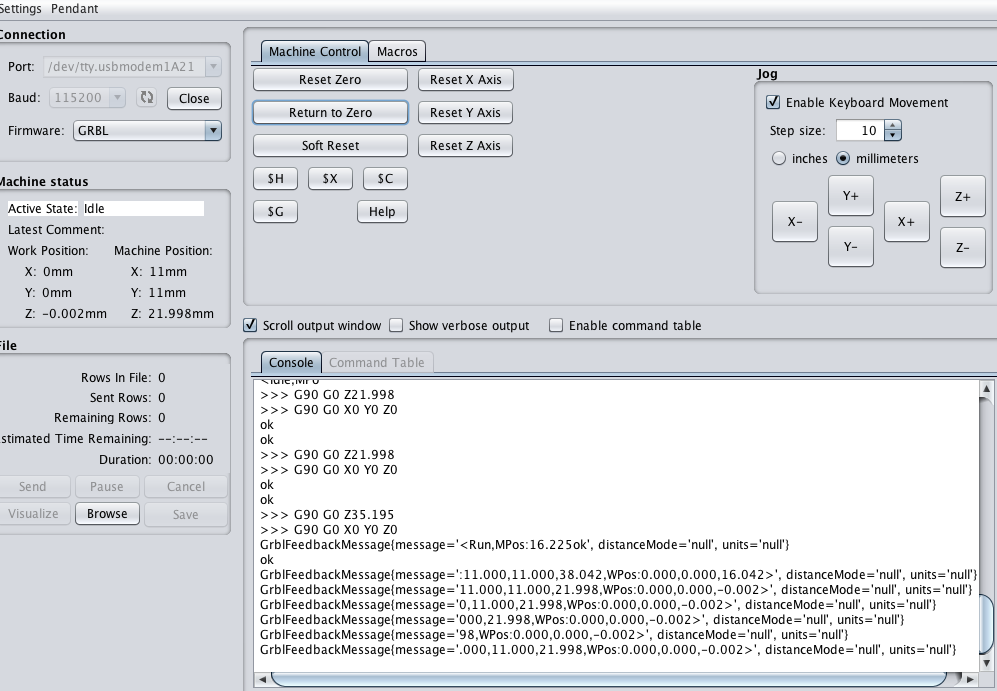Screen dimensions: 997x691
Task: Click the $G parser state button
Action: [x=275, y=212]
